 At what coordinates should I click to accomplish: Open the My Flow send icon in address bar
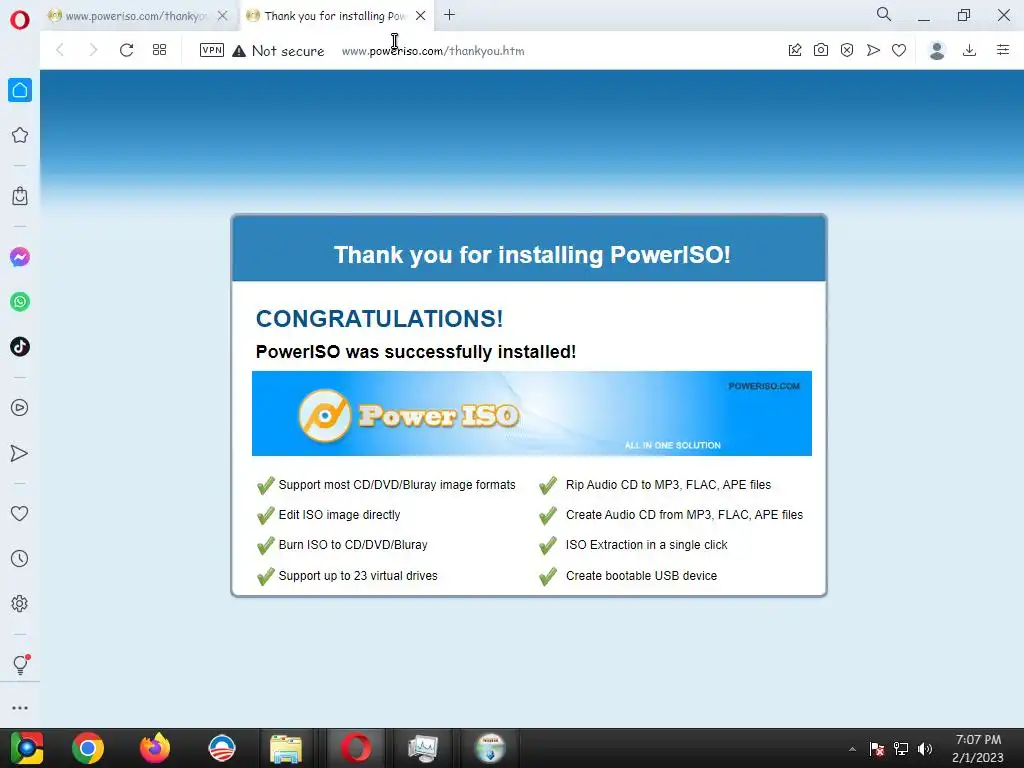[873, 50]
